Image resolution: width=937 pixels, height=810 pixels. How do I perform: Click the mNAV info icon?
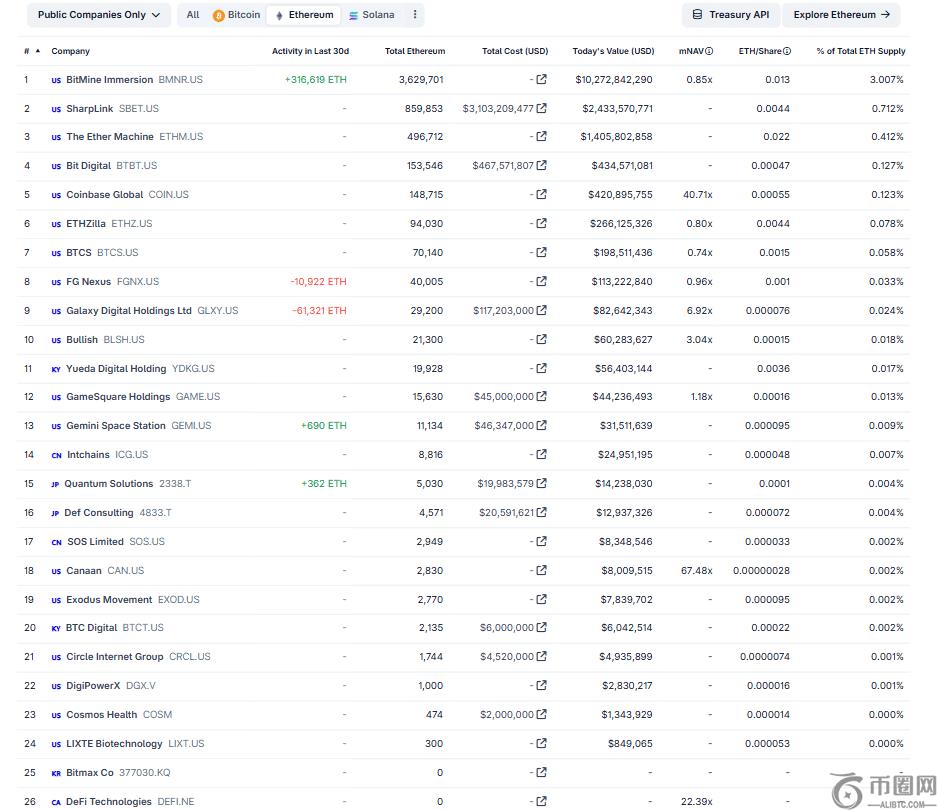[709, 51]
